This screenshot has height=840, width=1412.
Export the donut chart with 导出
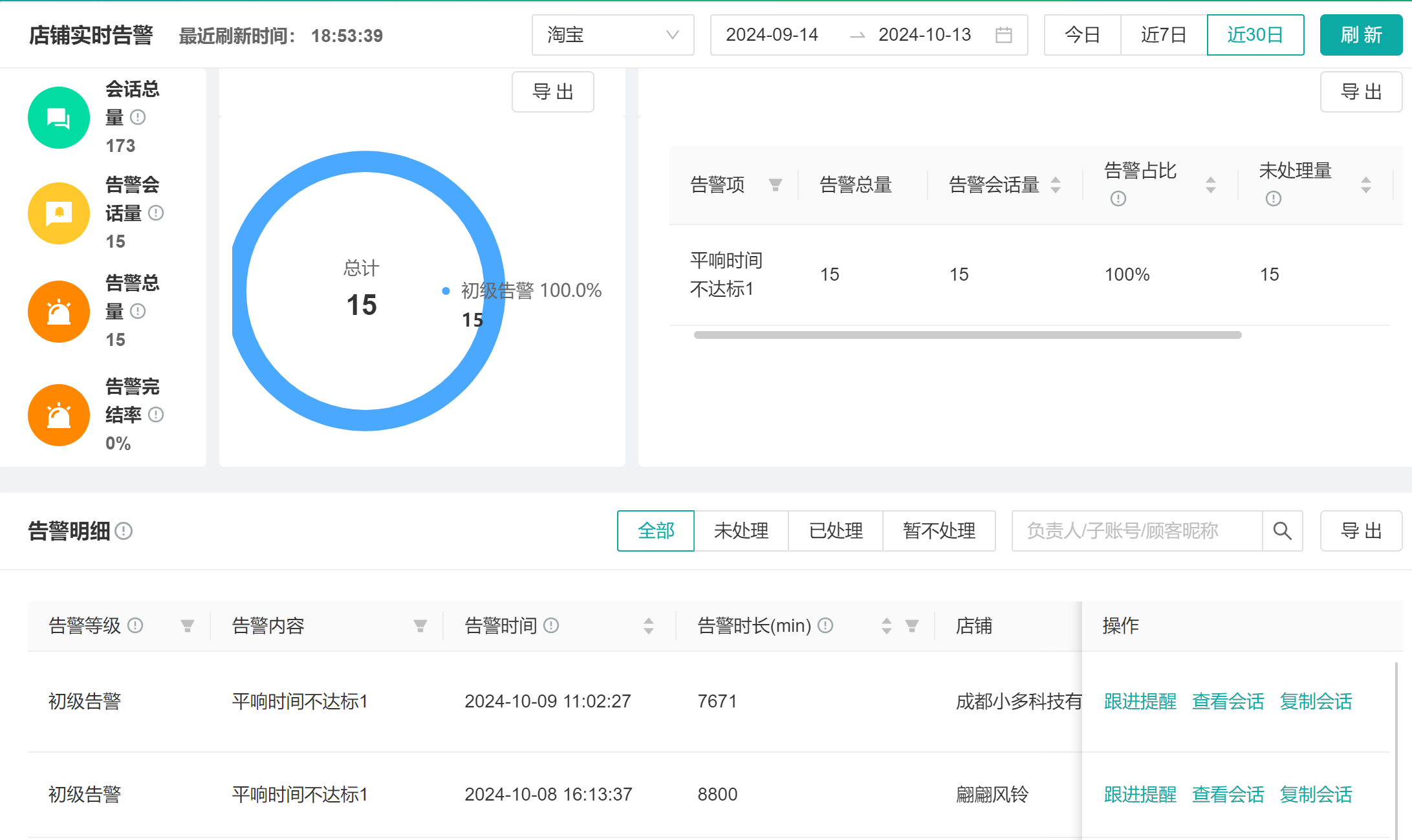553,92
